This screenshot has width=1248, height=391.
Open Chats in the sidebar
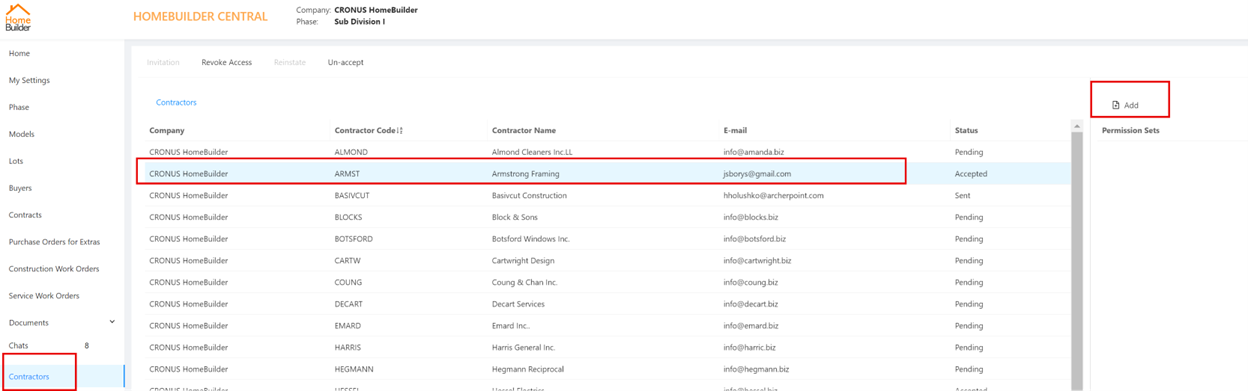pos(19,346)
